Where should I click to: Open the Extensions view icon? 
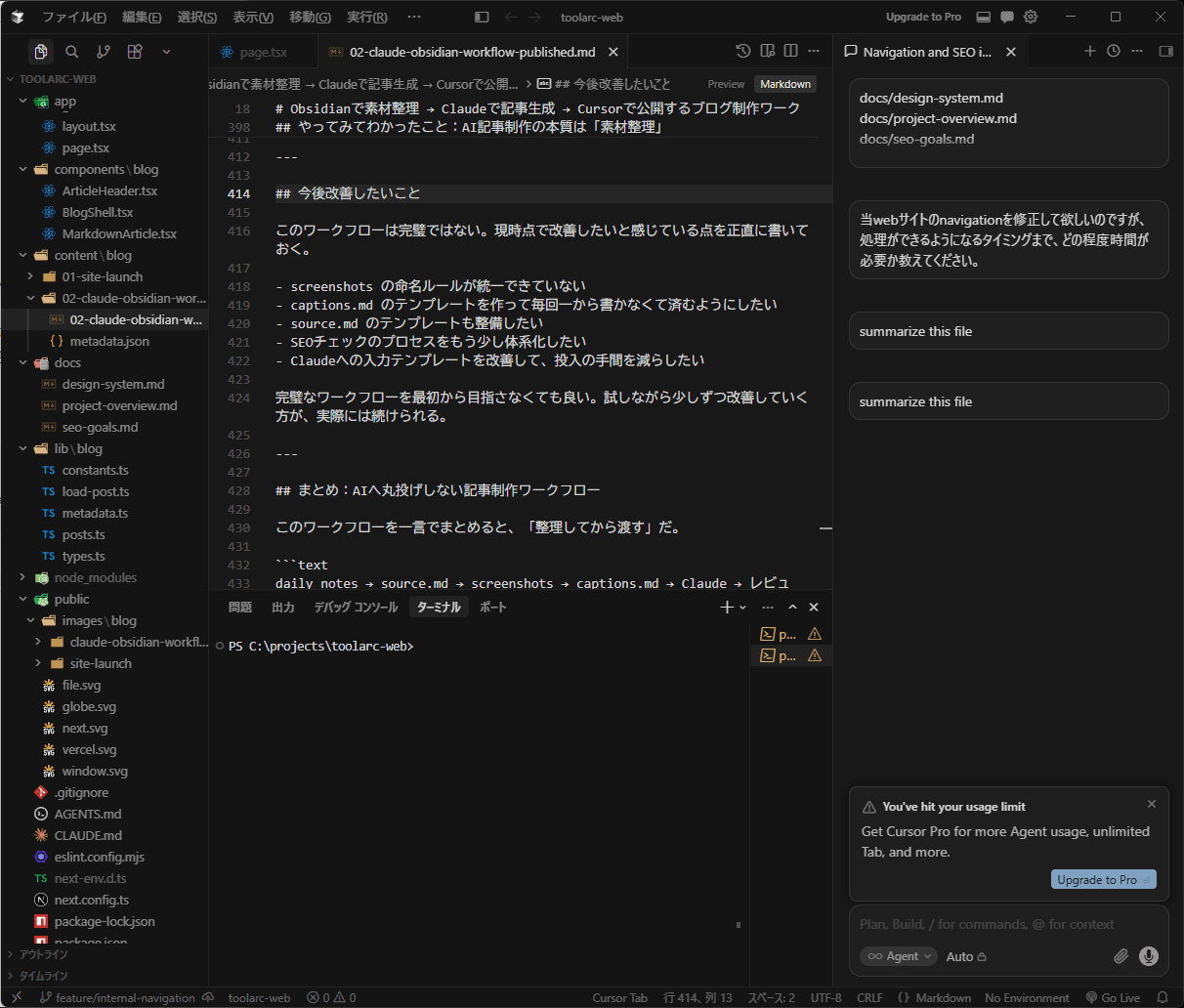coord(135,52)
